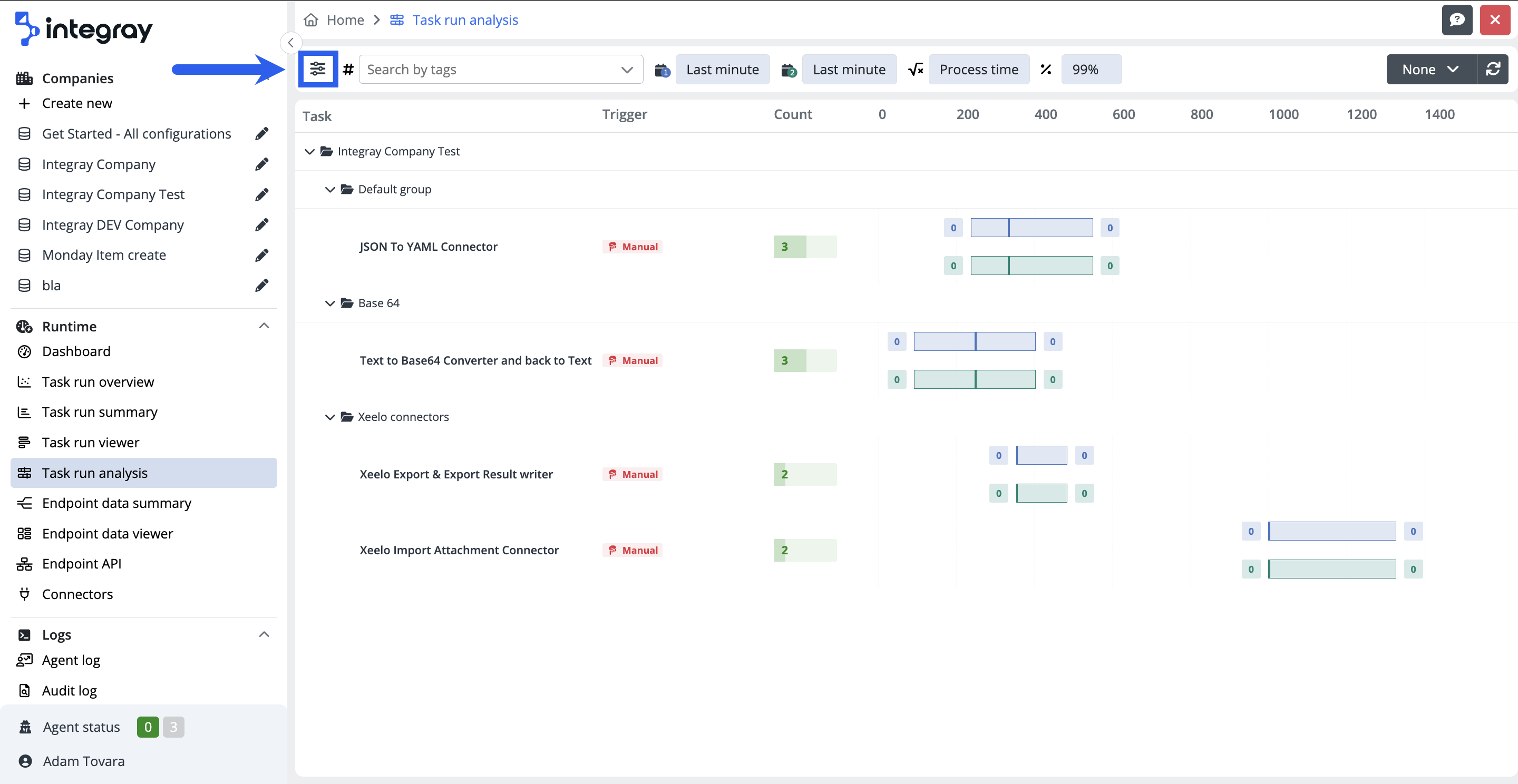Collapse the Integray Company Test folder

click(310, 151)
